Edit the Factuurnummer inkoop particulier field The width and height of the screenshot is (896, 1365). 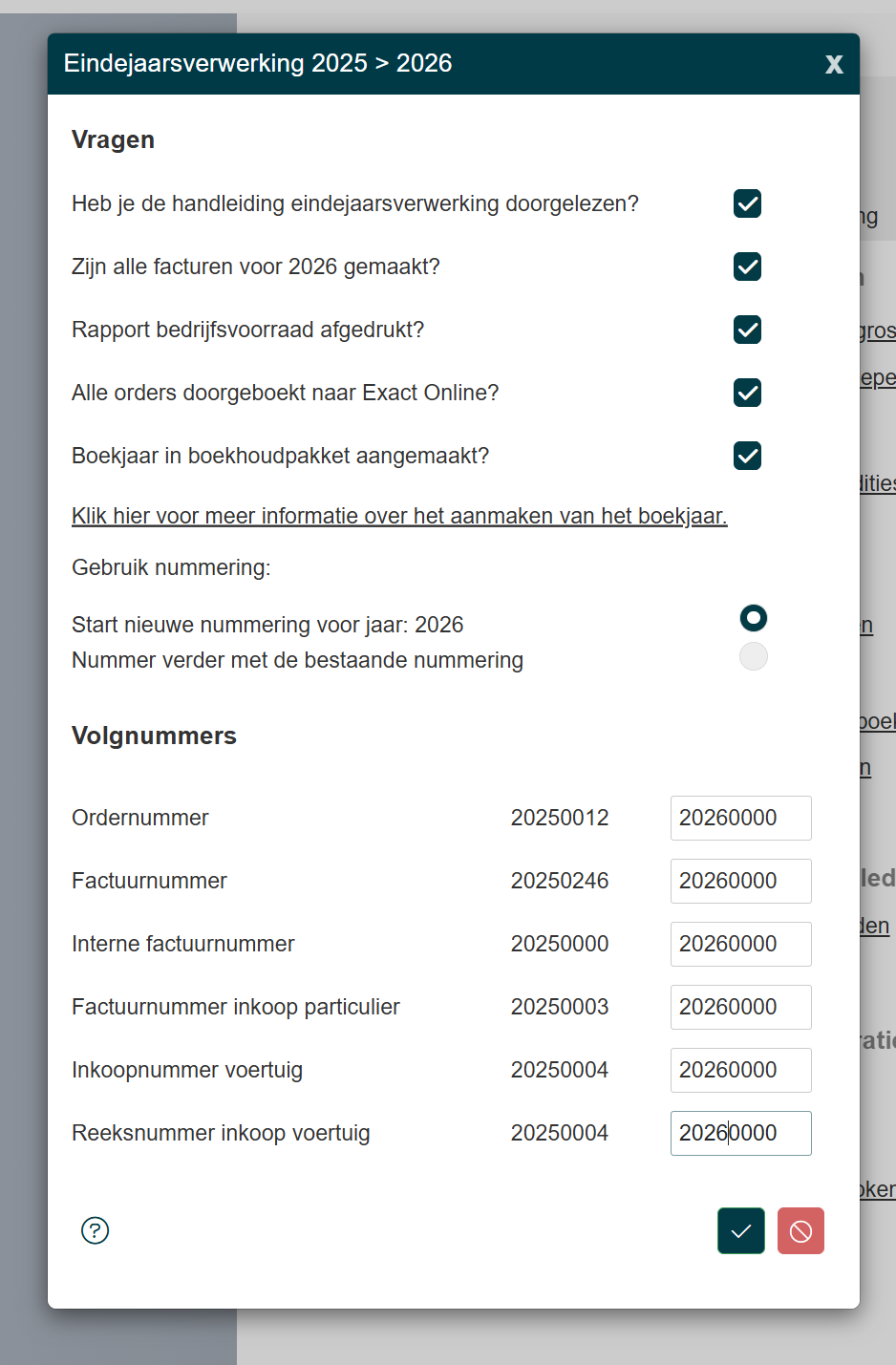click(740, 1007)
